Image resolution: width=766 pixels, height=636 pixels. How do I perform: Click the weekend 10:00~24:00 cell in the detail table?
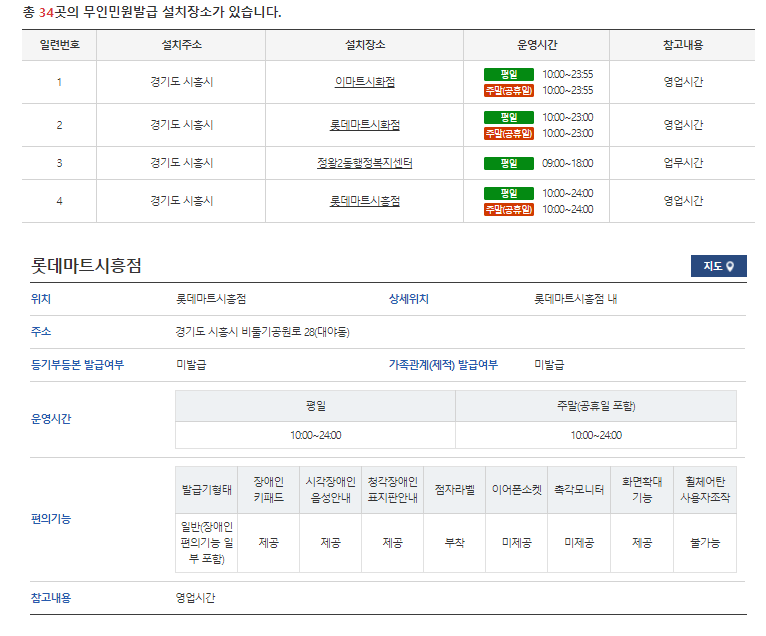tap(596, 435)
